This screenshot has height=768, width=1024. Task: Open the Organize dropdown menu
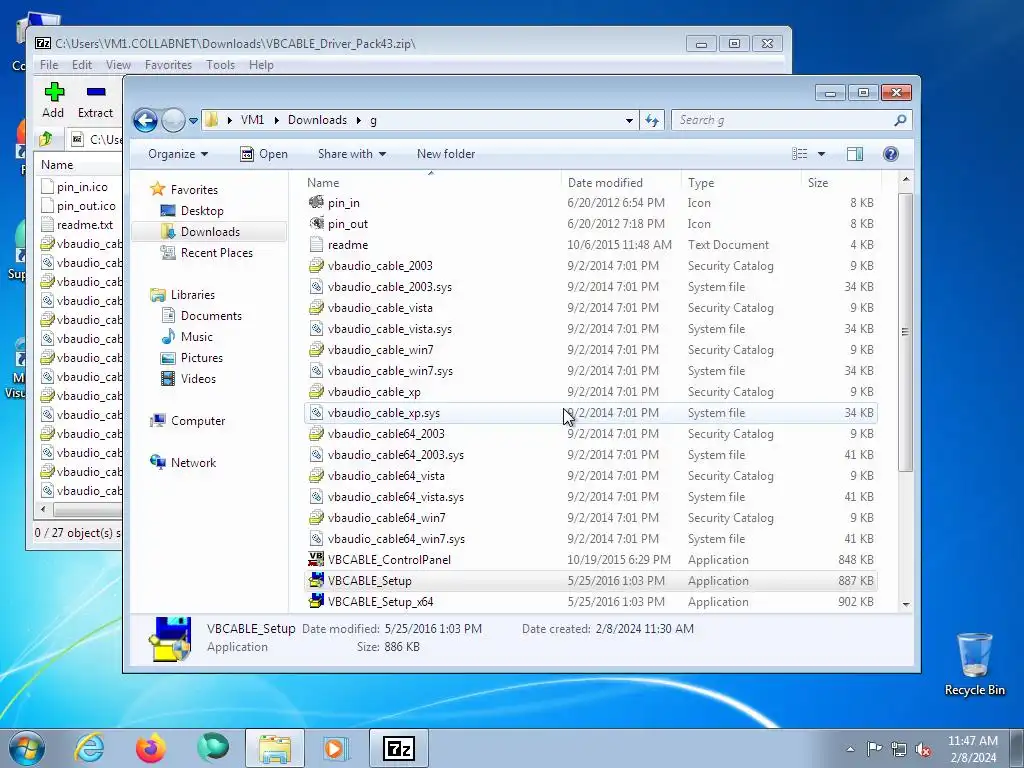point(178,154)
